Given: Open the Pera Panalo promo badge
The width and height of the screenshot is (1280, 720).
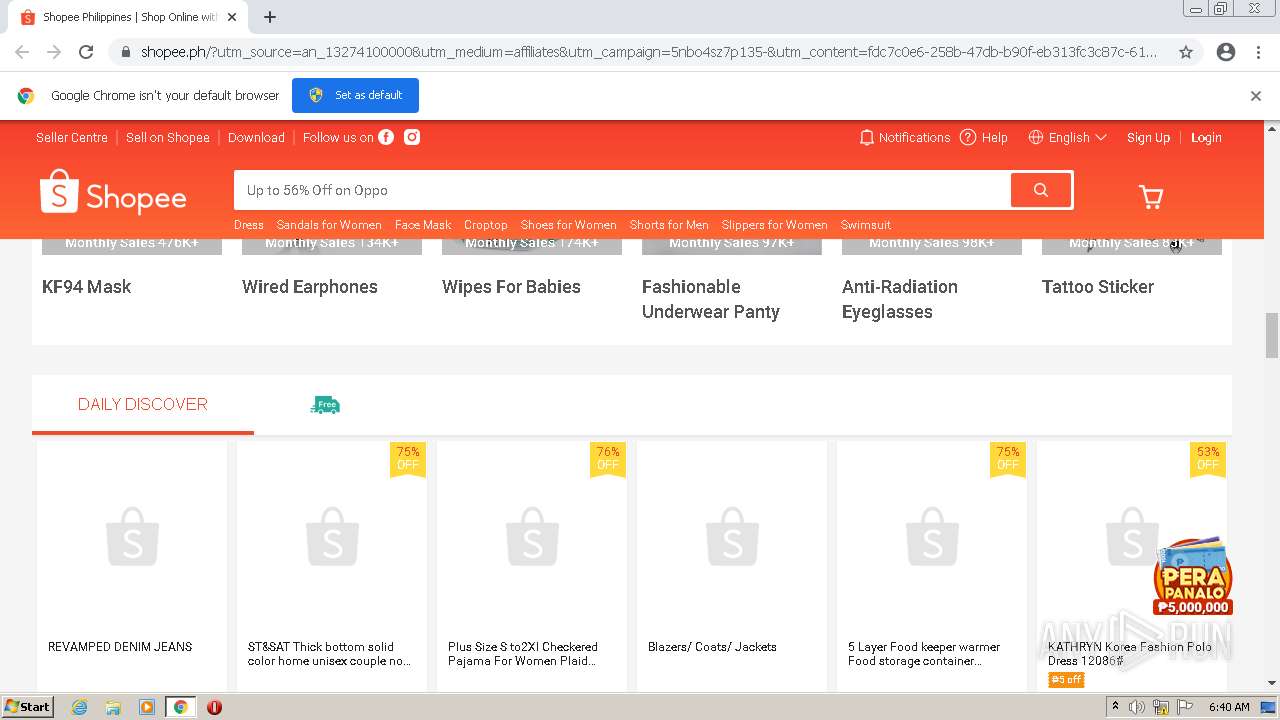Looking at the screenshot, I should 1192,578.
